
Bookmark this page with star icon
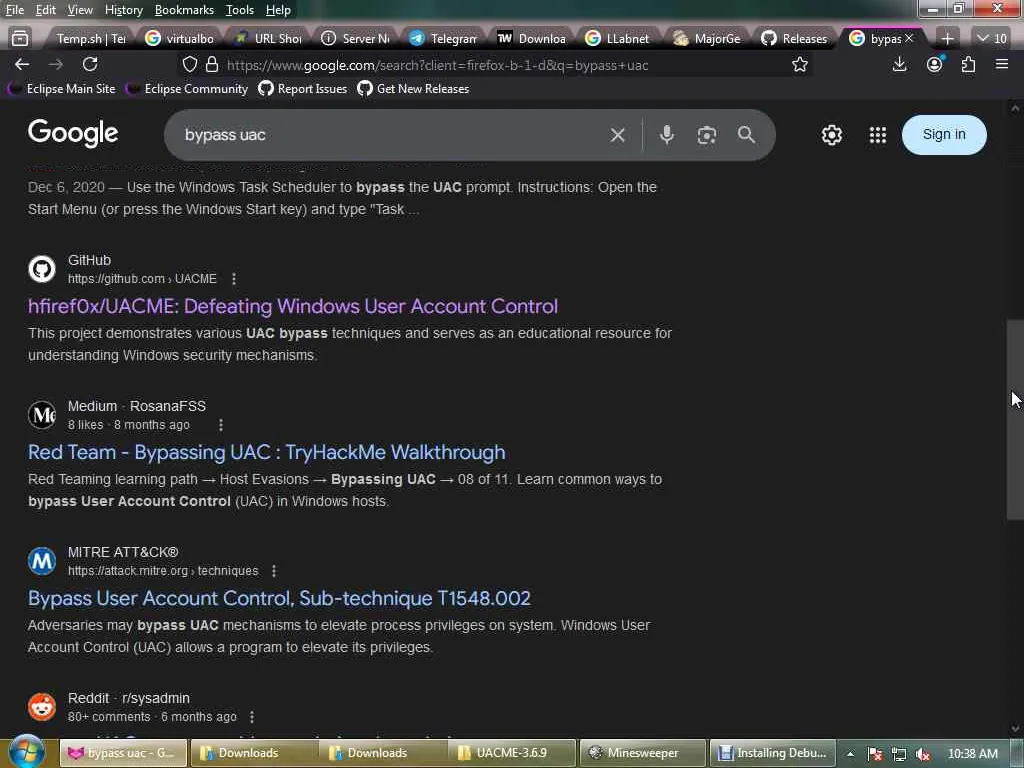[x=799, y=65]
